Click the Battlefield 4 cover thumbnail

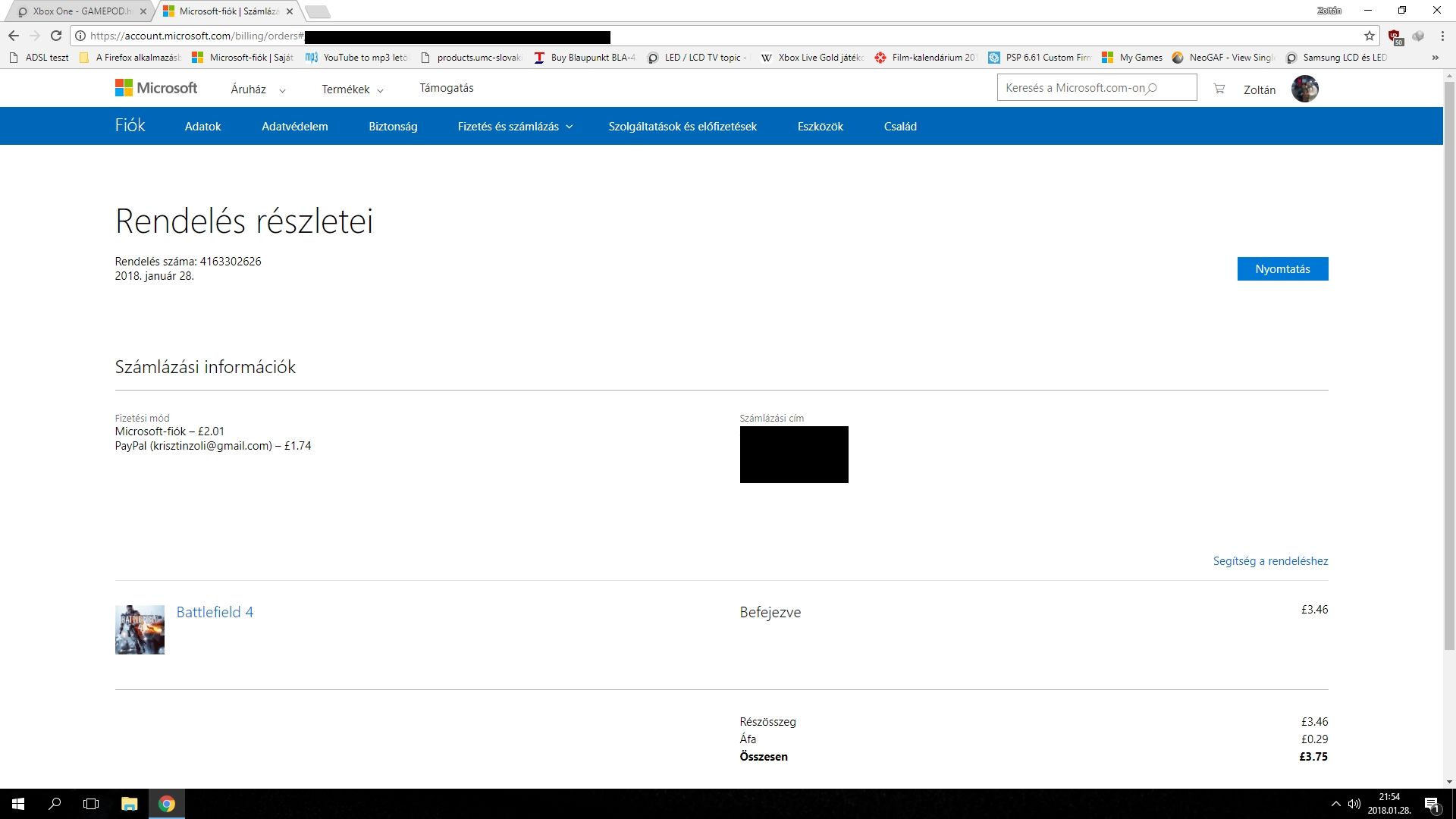pos(140,629)
